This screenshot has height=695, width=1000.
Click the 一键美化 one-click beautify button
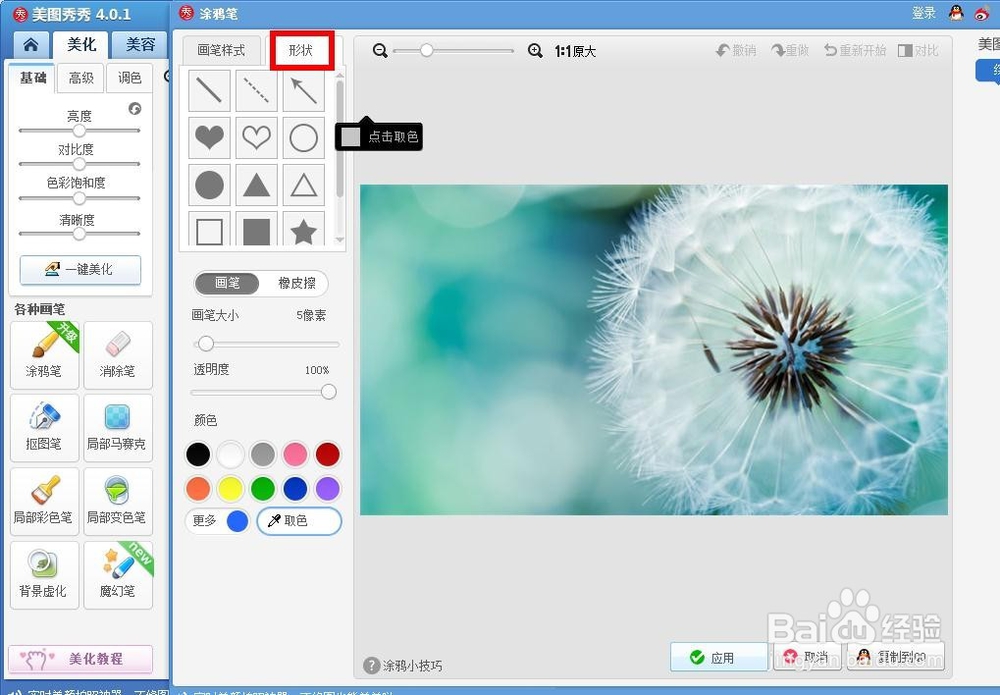[80, 270]
